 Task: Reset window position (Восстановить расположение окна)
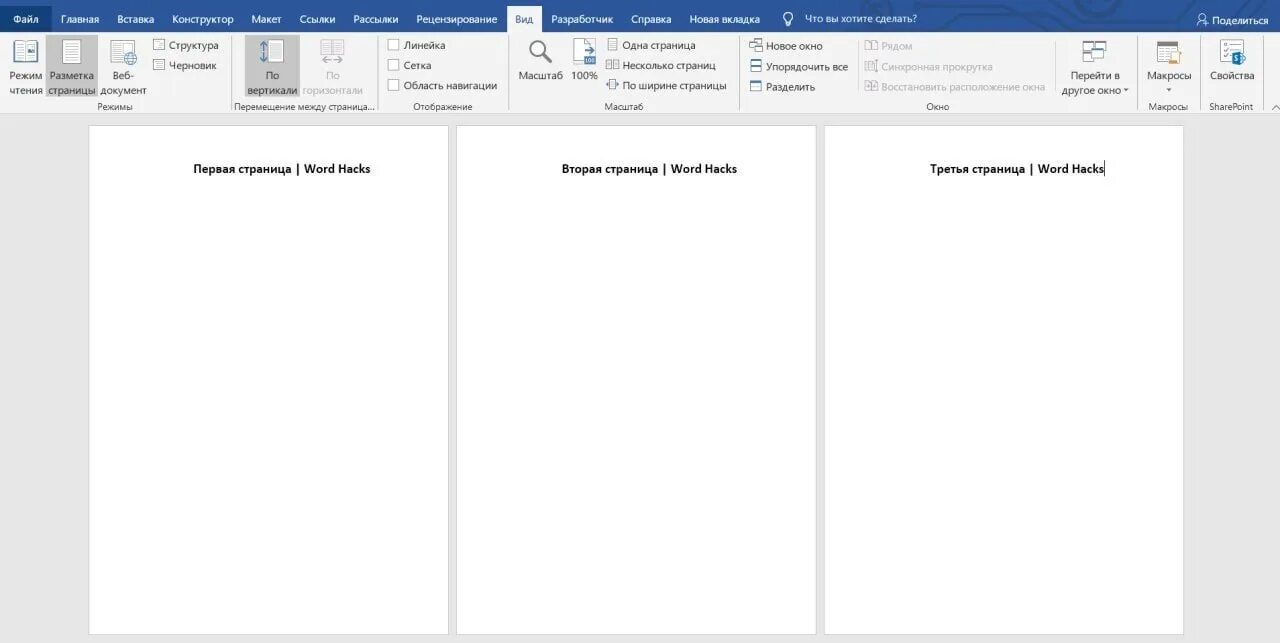coord(955,86)
